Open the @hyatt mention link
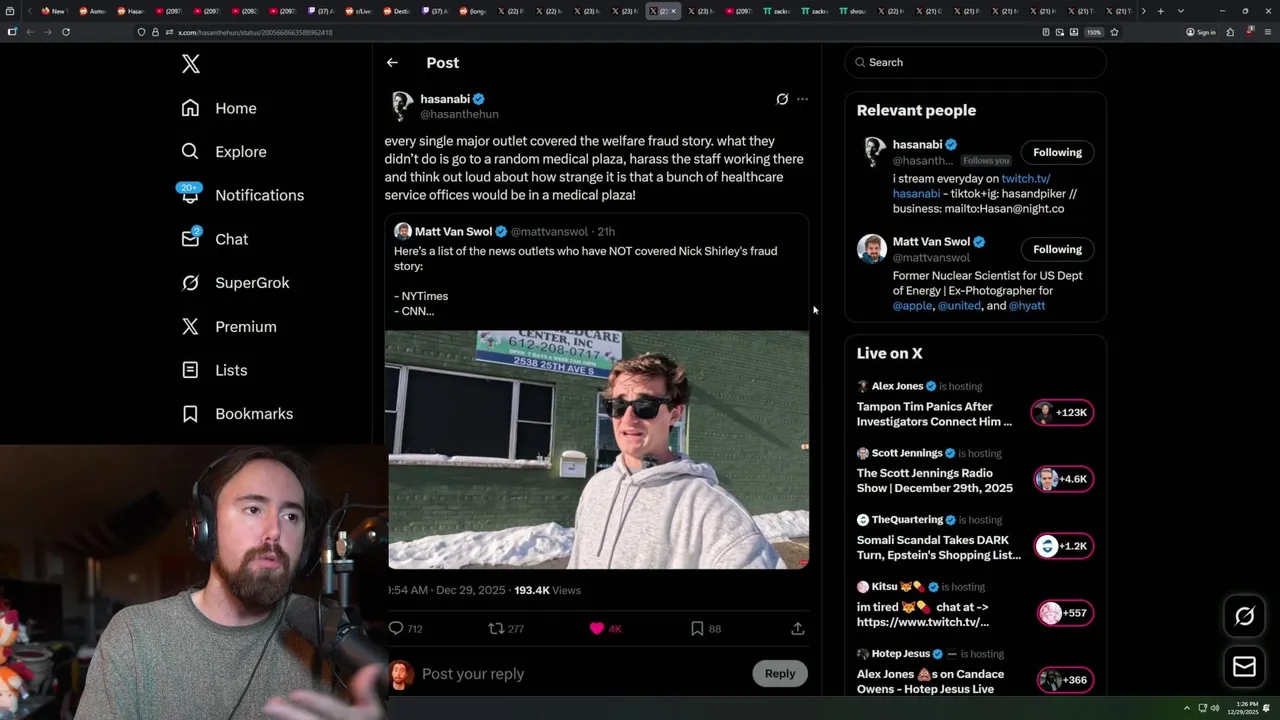Image resolution: width=1280 pixels, height=720 pixels. pos(1027,306)
